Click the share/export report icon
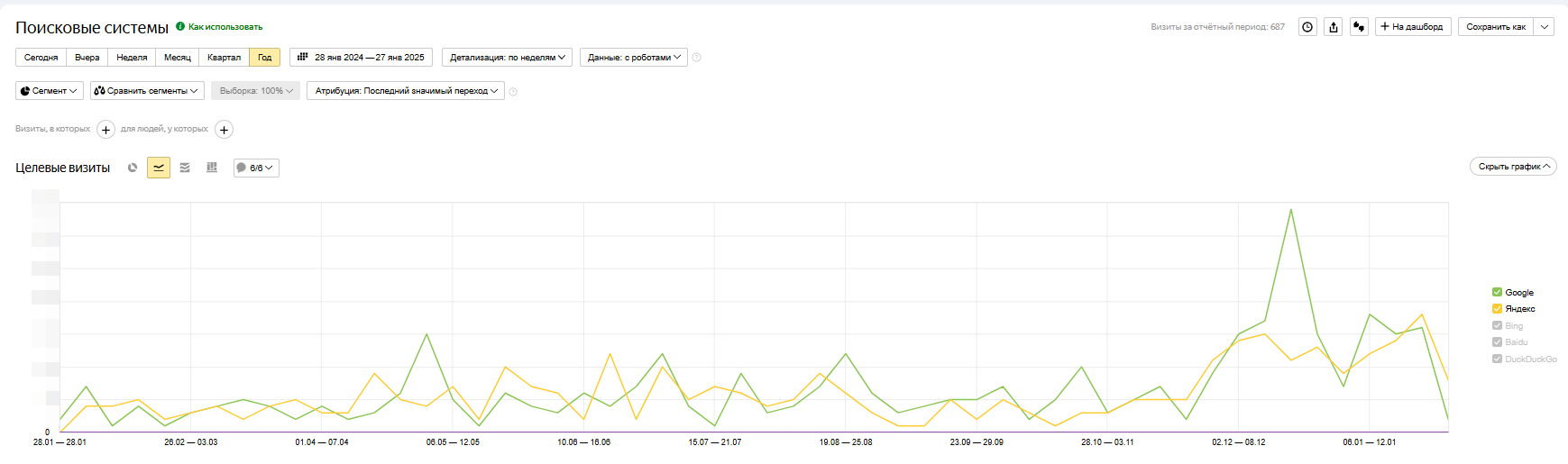The height and width of the screenshot is (464, 1568). coord(1334,27)
